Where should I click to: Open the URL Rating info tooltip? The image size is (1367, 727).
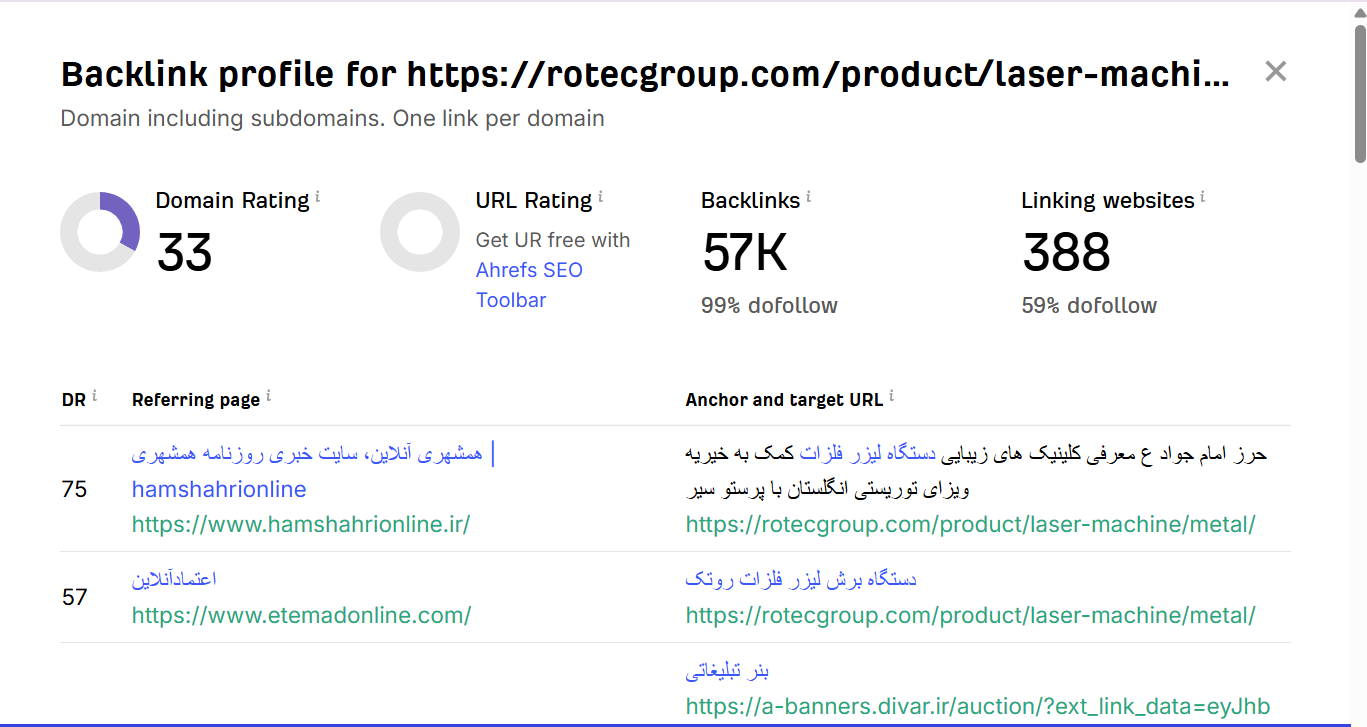[601, 195]
